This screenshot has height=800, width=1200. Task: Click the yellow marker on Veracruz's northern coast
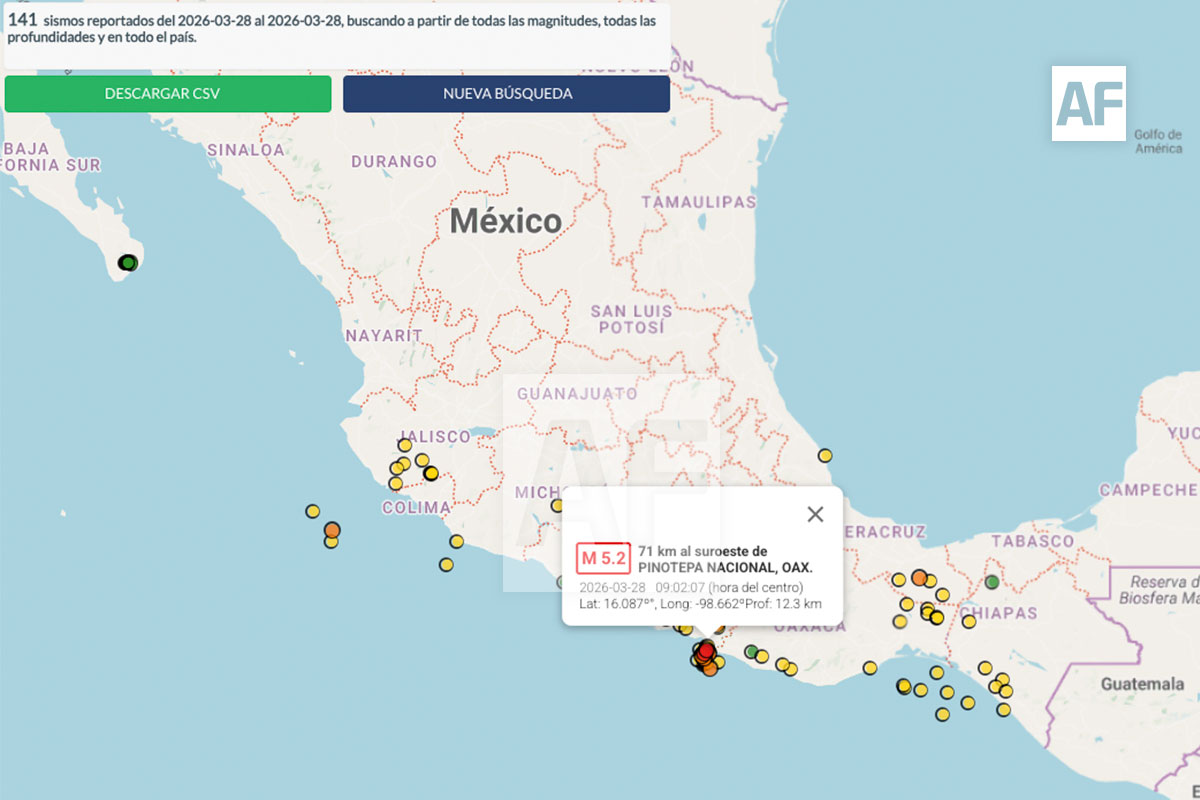coord(825,455)
